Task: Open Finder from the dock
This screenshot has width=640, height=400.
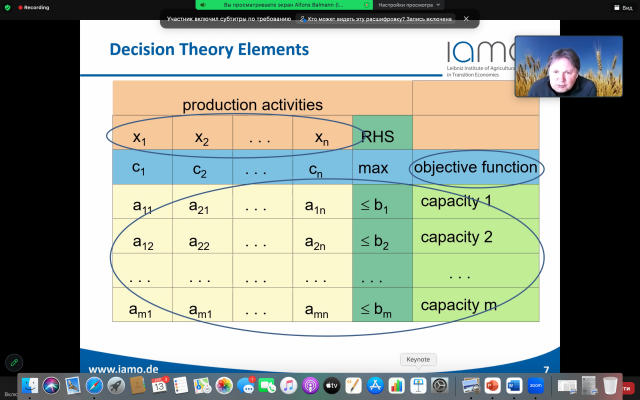Action: click(29, 386)
